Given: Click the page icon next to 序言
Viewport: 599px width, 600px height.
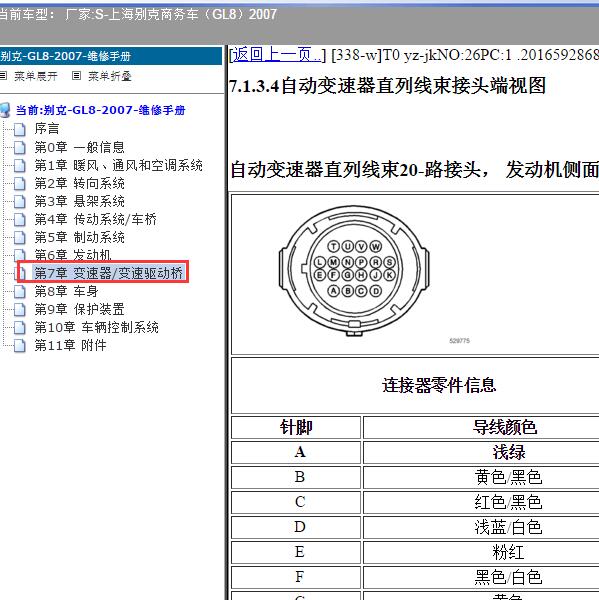Looking at the screenshot, I should (x=20, y=130).
